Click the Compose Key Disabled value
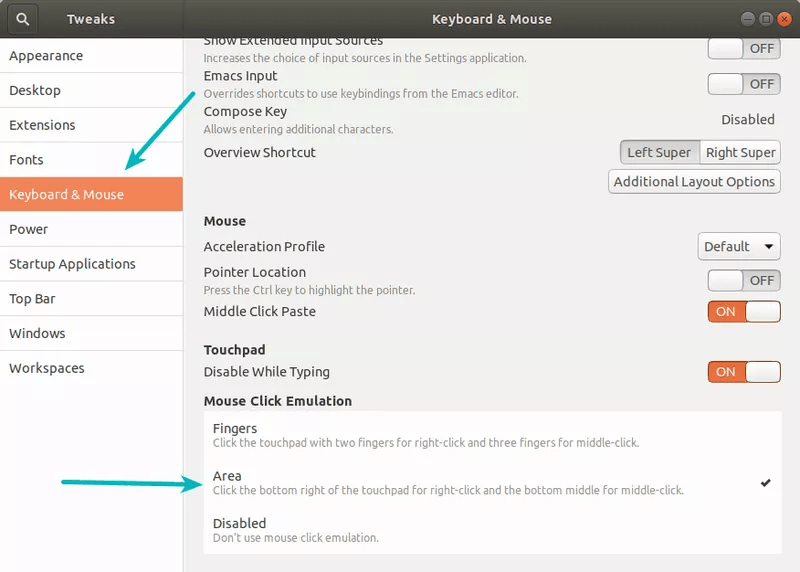Image resolution: width=800 pixels, height=572 pixels. [x=747, y=119]
